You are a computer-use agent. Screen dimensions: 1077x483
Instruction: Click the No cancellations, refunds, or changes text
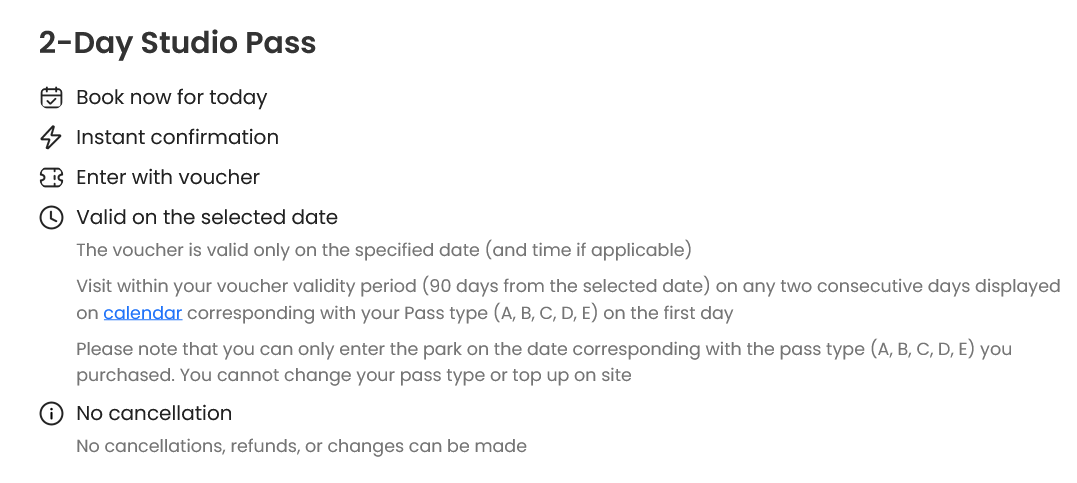click(x=302, y=447)
